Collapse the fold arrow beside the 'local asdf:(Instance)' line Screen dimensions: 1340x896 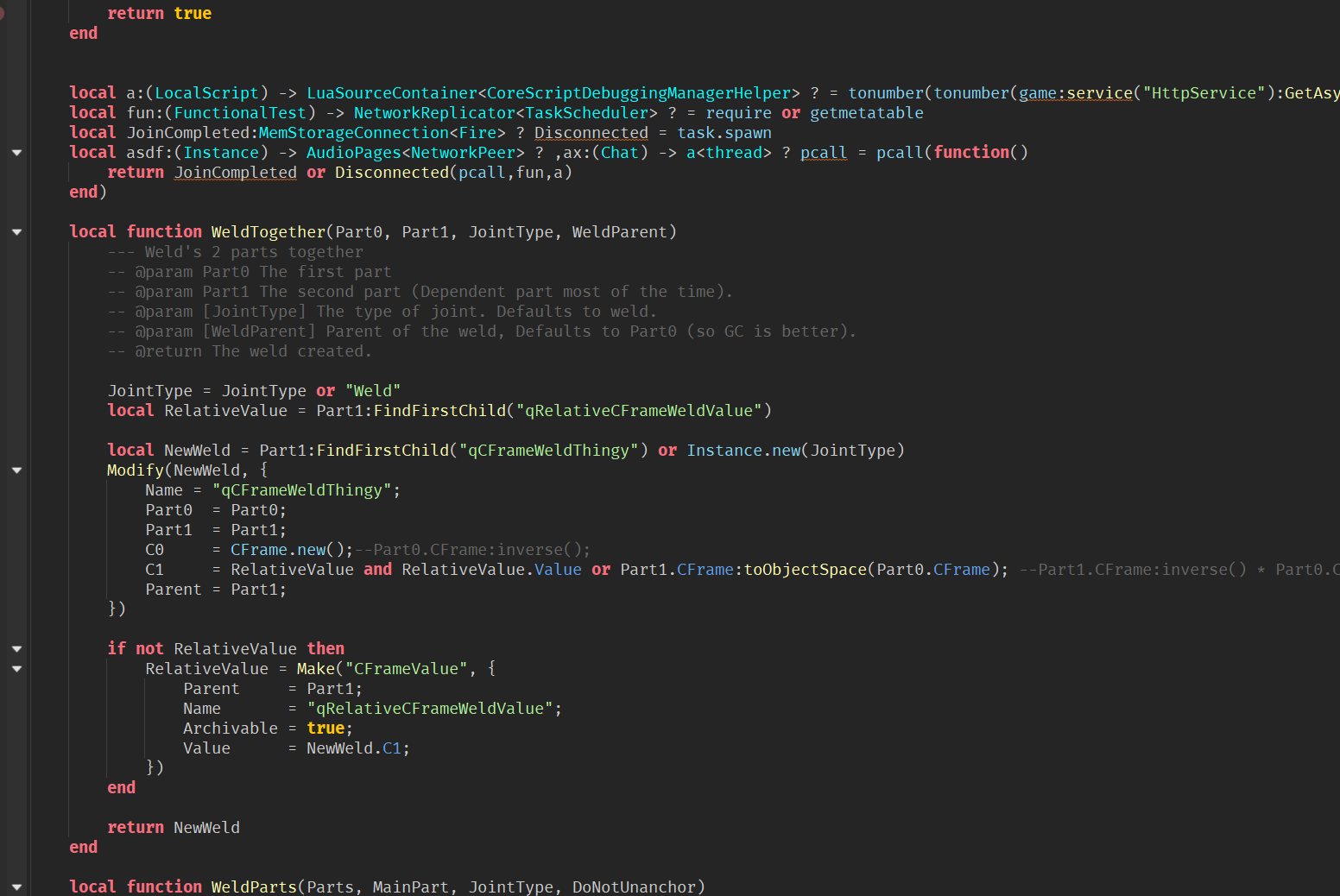16,153
